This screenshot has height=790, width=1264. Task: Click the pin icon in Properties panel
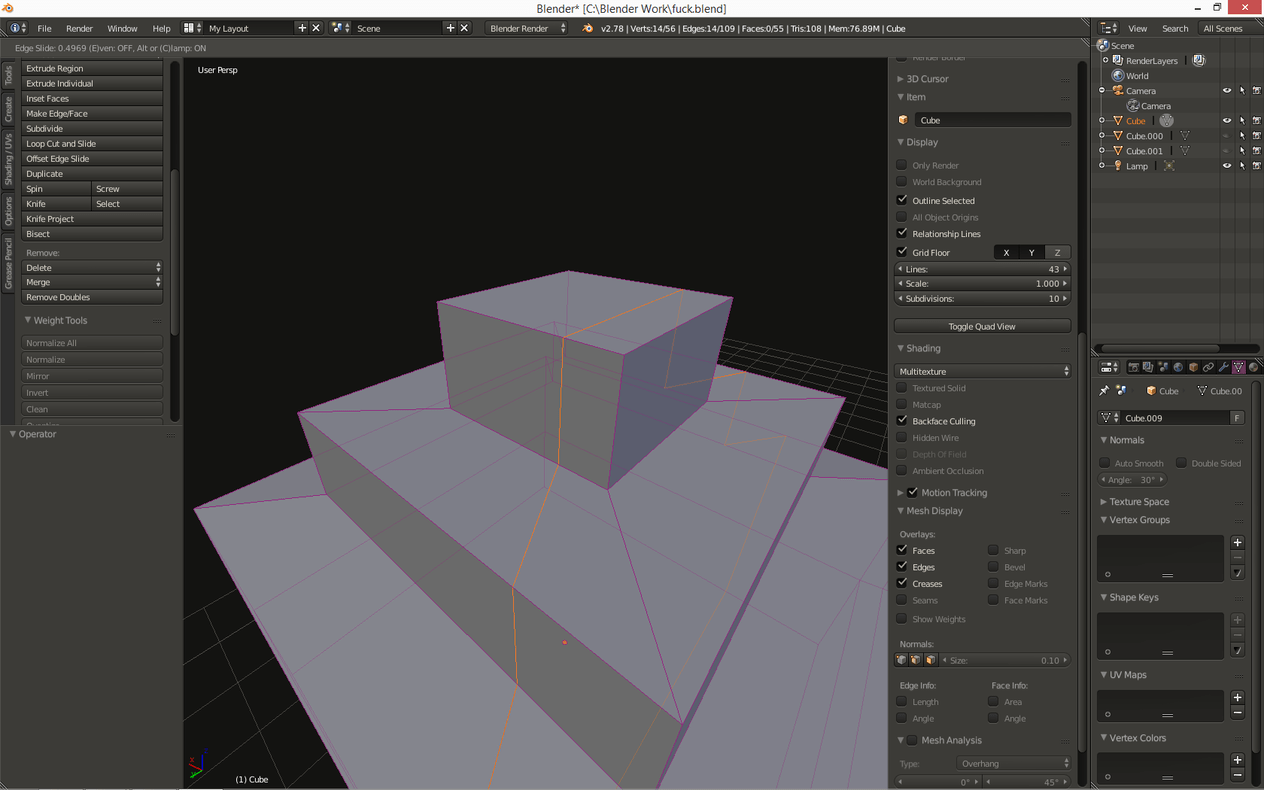point(1104,391)
